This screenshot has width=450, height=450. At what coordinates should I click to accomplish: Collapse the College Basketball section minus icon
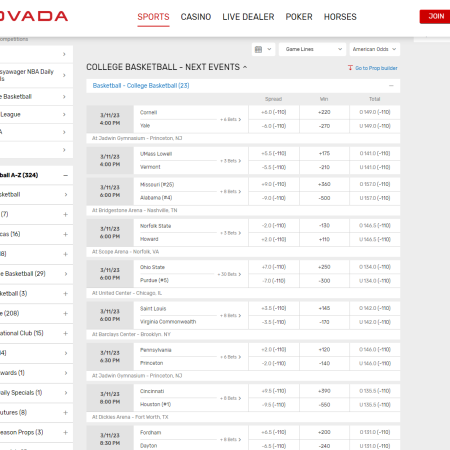(x=391, y=86)
